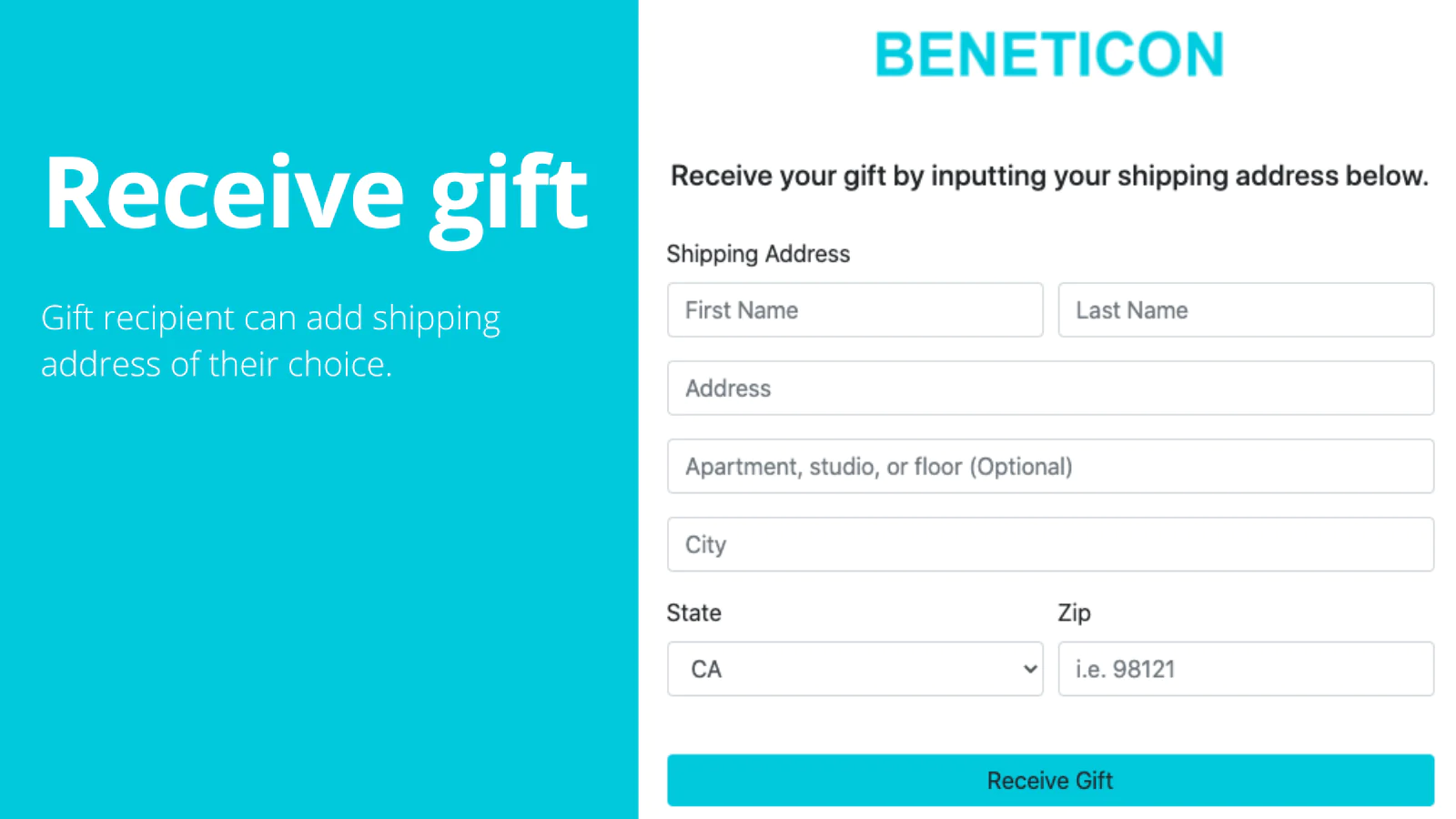
Task: Click the State dropdown chevron arrow
Action: click(1030, 669)
